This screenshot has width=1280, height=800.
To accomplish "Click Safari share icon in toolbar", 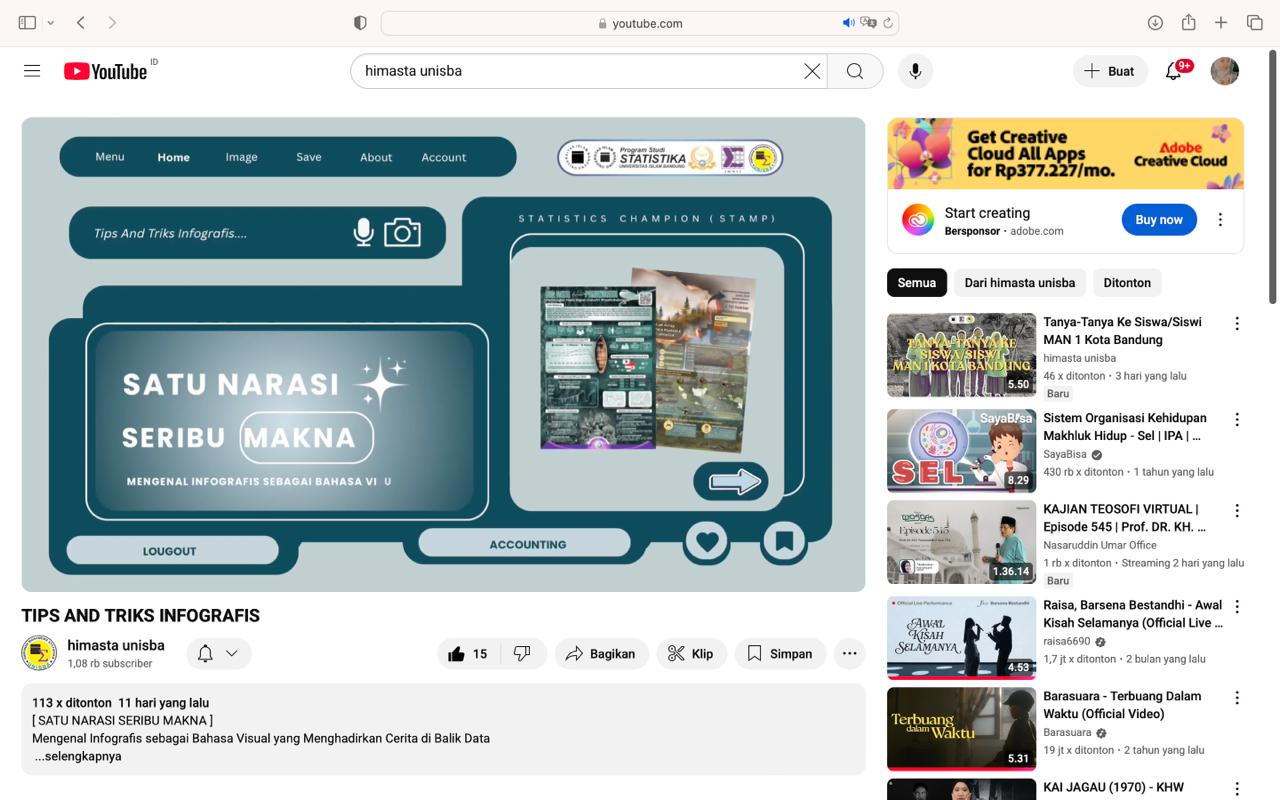I will click(x=1188, y=23).
